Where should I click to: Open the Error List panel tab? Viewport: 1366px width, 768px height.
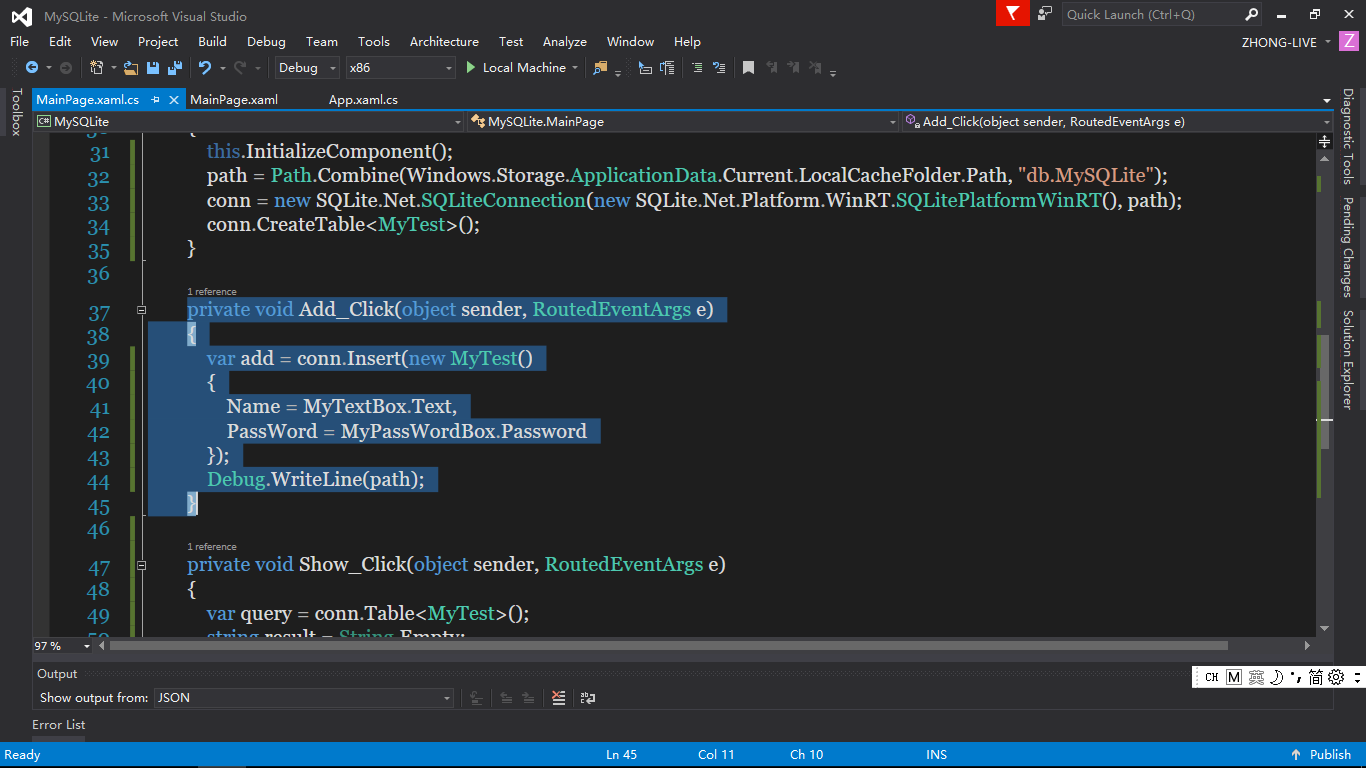[59, 725]
